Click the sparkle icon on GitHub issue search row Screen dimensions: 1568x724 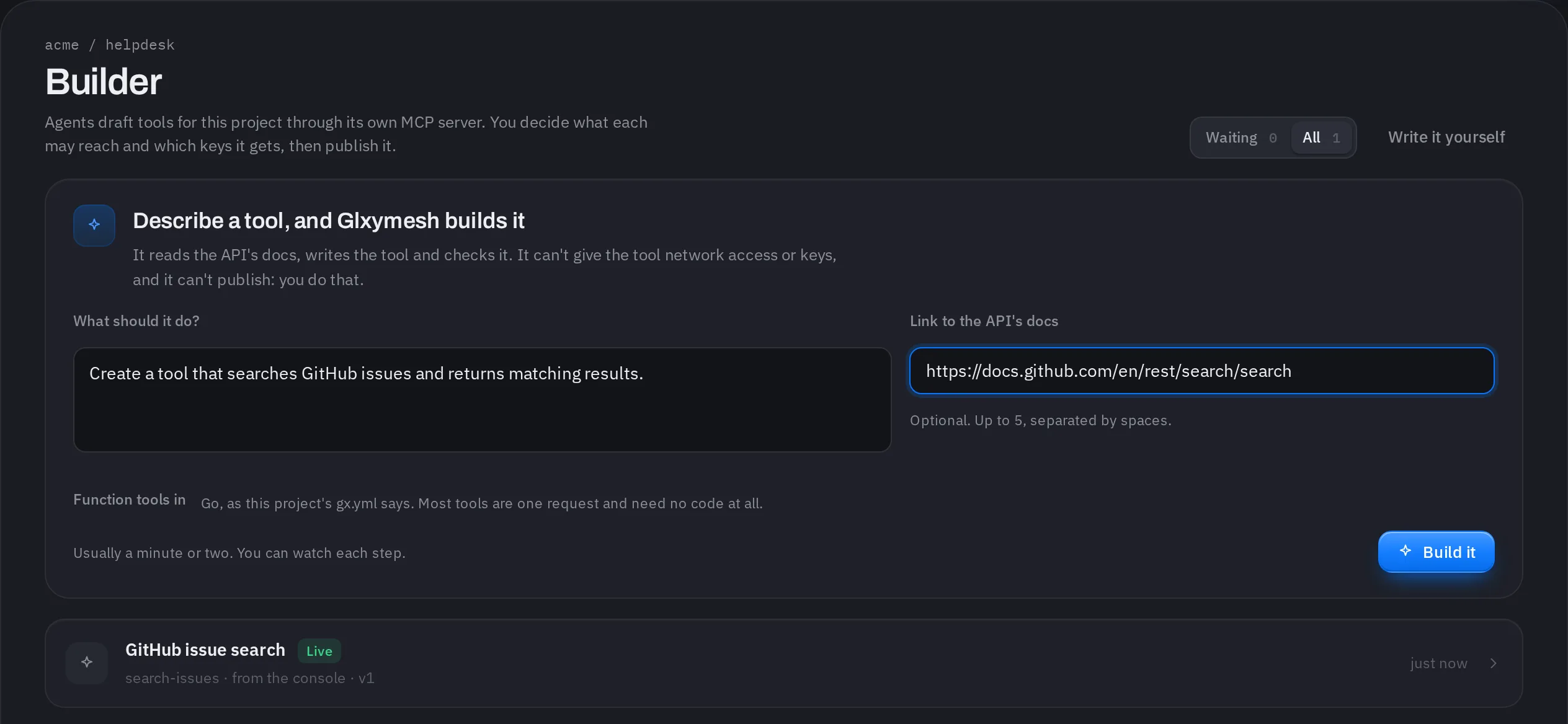[x=87, y=663]
